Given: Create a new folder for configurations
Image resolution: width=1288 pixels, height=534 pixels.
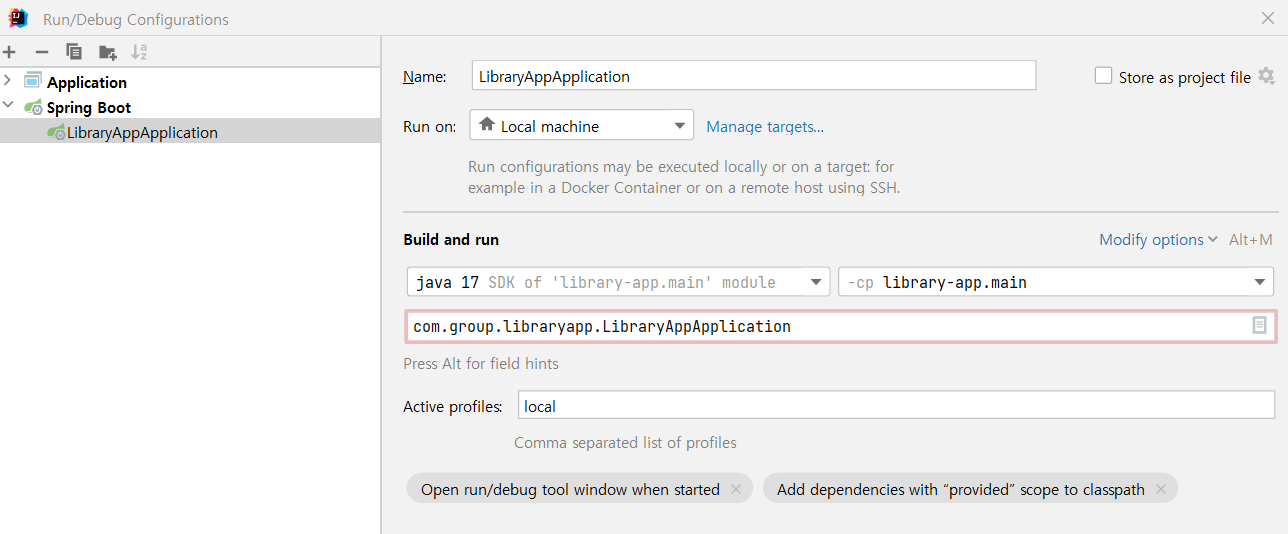Looking at the screenshot, I should click(x=107, y=52).
